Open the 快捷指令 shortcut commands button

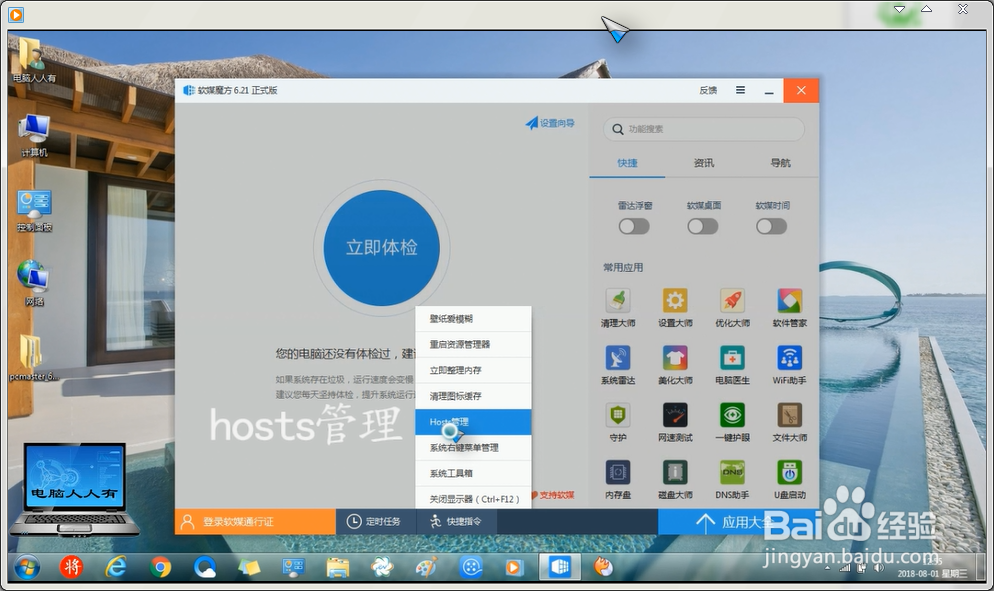click(456, 522)
